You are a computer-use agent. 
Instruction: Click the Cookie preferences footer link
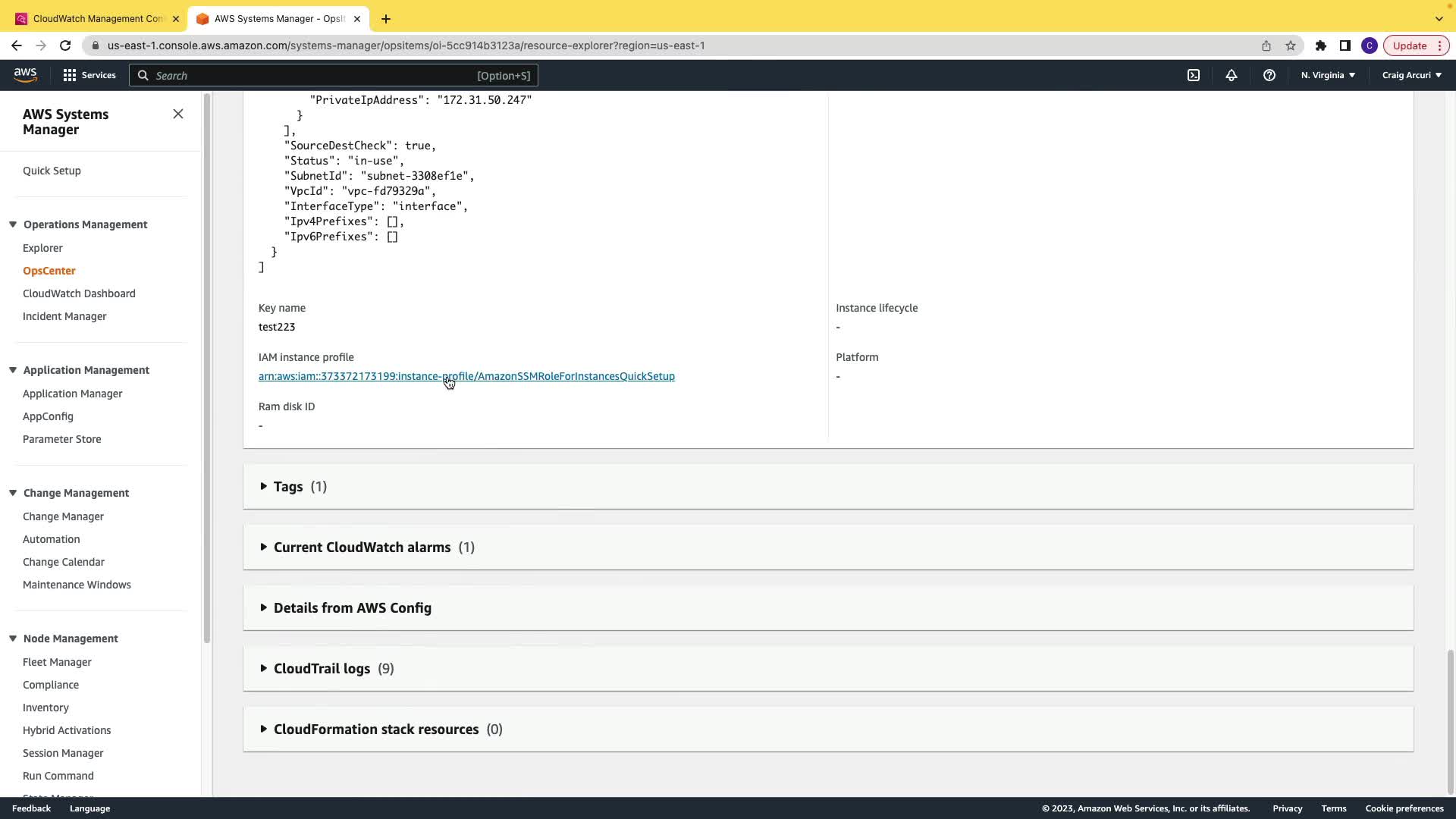pos(1404,808)
